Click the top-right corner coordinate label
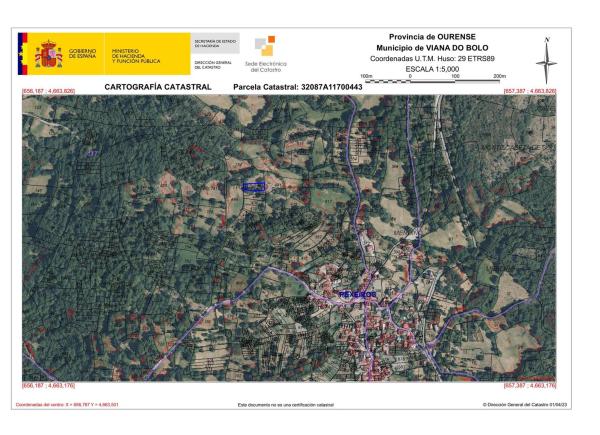This screenshot has height=435, width=600. tap(530, 92)
